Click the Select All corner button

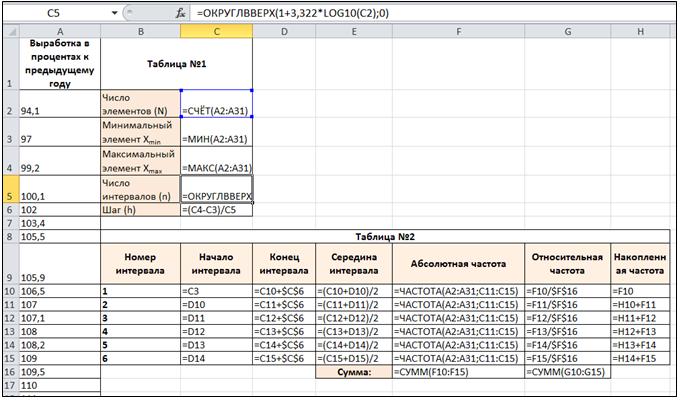point(9,30)
